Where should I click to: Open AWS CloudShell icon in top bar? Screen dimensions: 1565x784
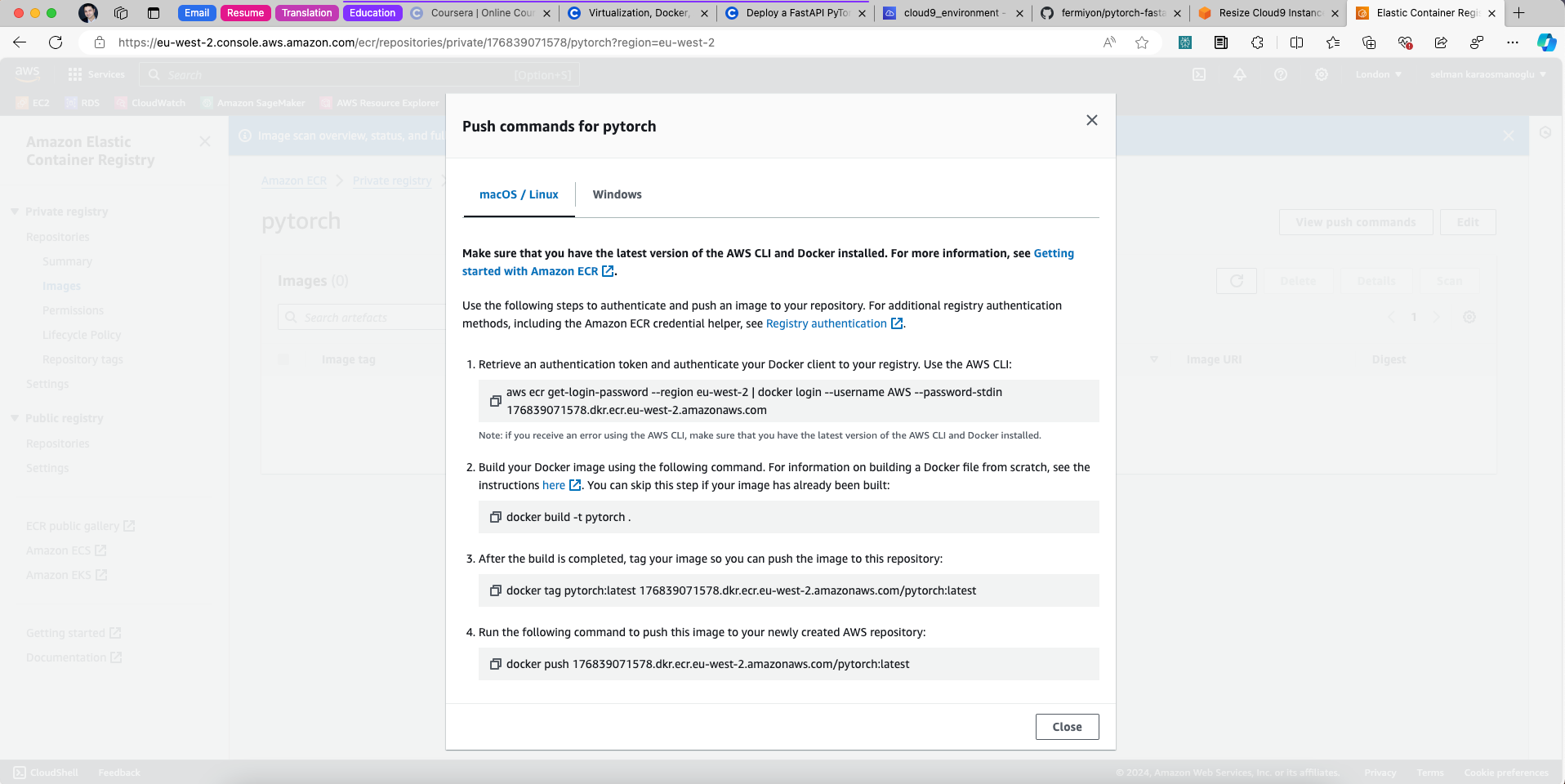point(1199,74)
